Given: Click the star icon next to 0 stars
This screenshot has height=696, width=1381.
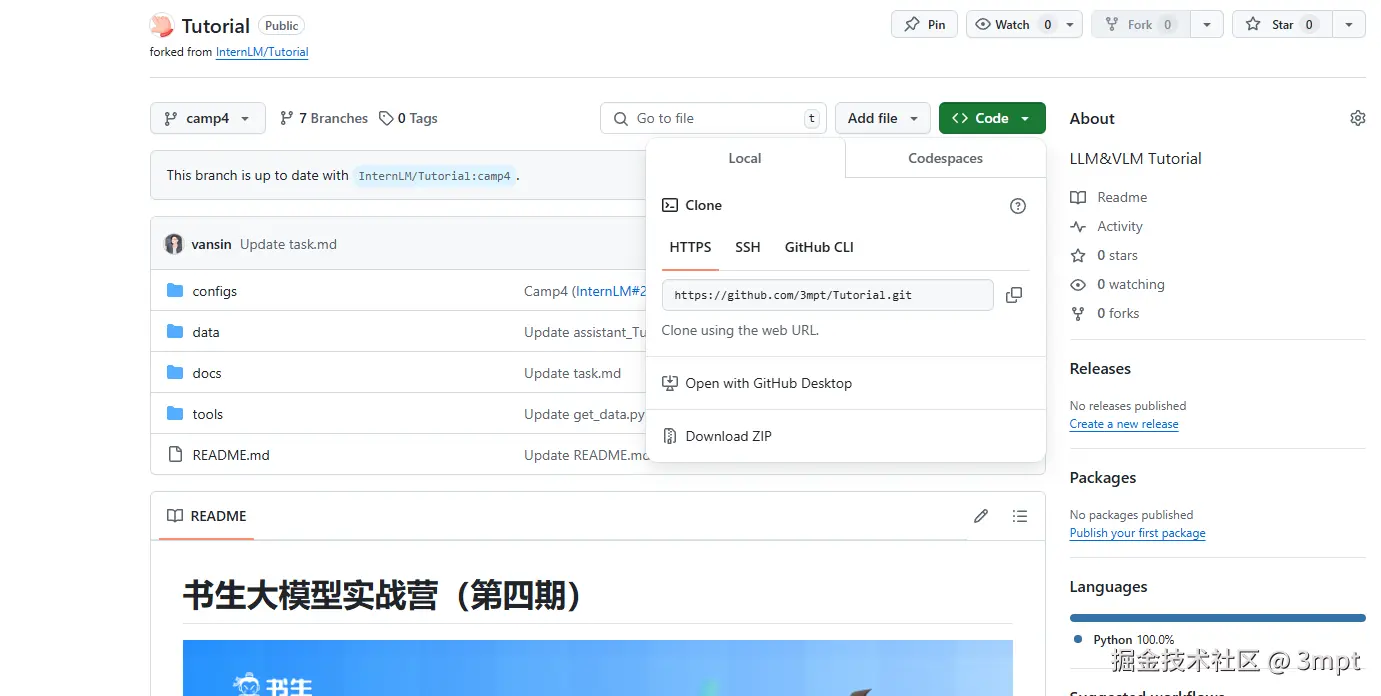Looking at the screenshot, I should (1078, 255).
